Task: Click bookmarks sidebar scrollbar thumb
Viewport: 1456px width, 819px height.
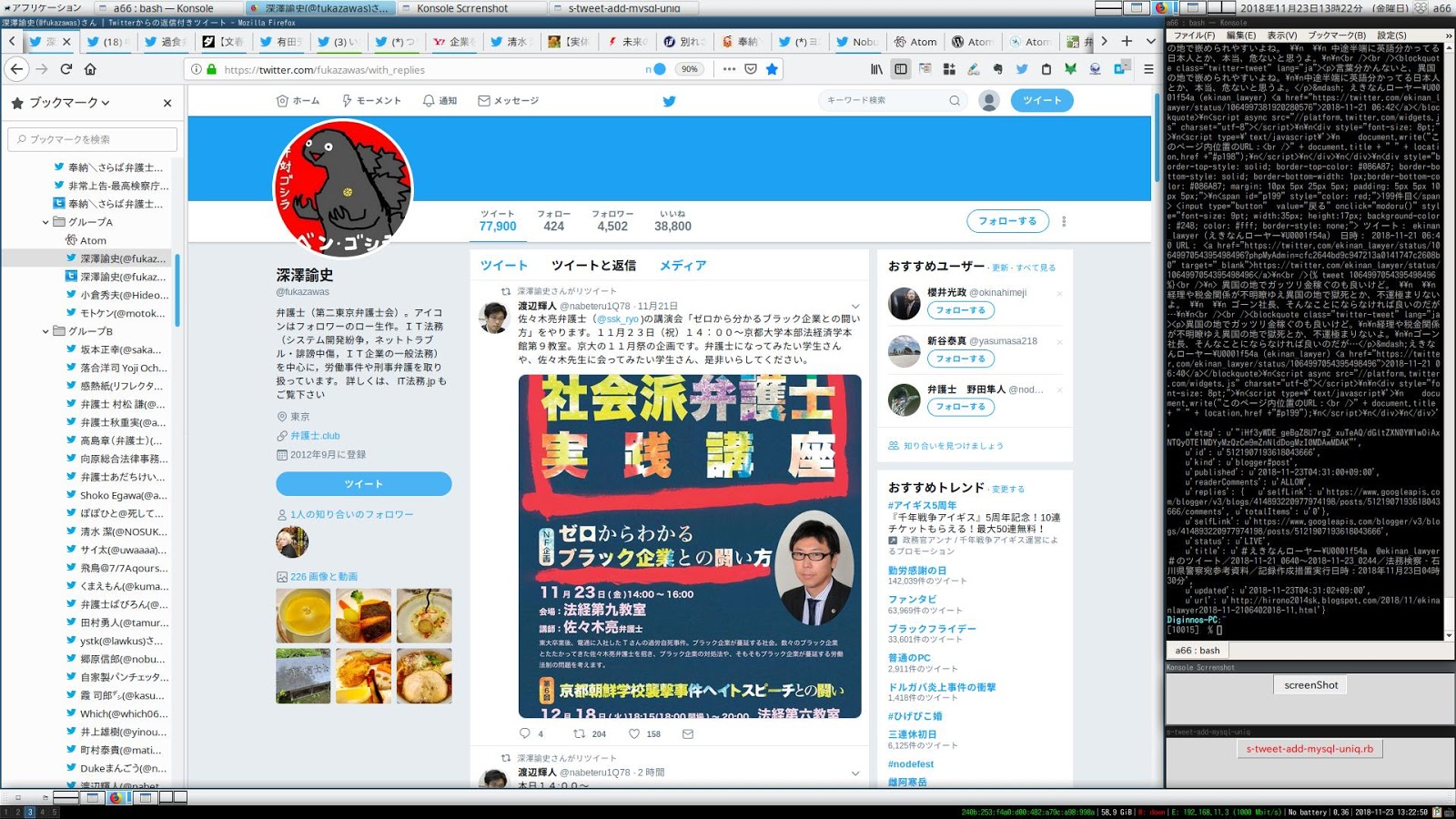Action: [x=177, y=289]
